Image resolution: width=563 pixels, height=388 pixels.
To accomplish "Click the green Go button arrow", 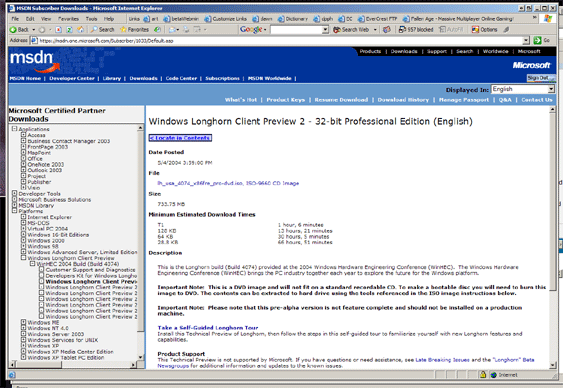I will pyautogui.click(x=537, y=41).
